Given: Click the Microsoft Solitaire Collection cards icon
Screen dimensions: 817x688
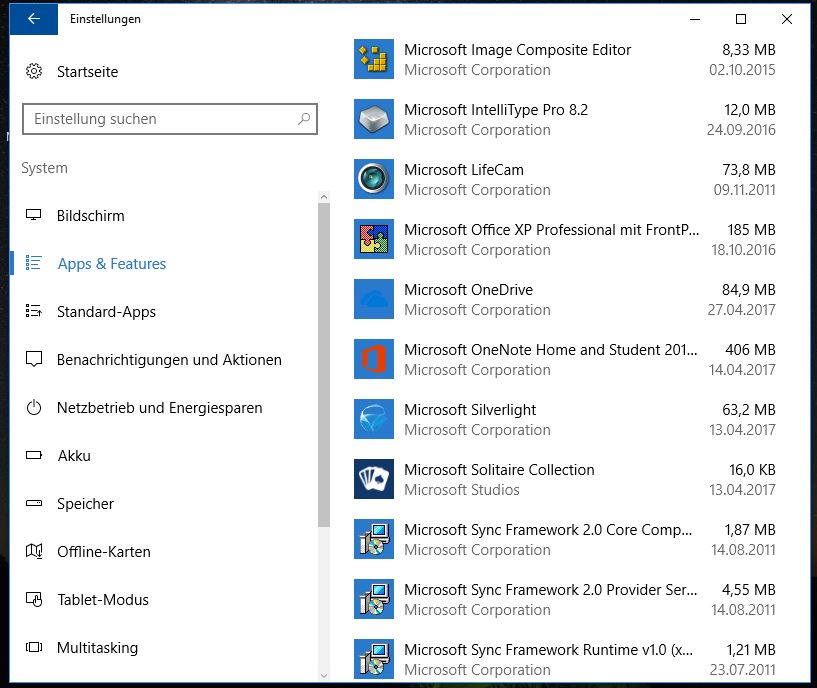Looking at the screenshot, I should 374,480.
